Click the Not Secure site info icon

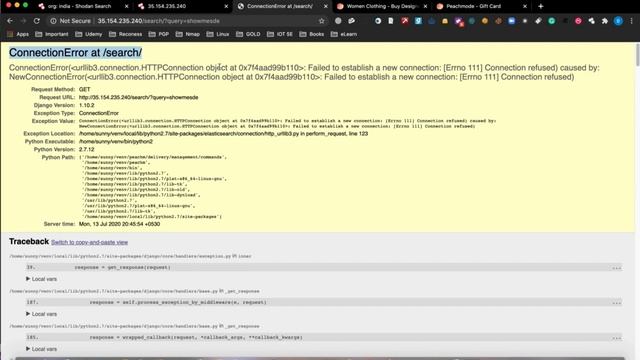coord(53,21)
